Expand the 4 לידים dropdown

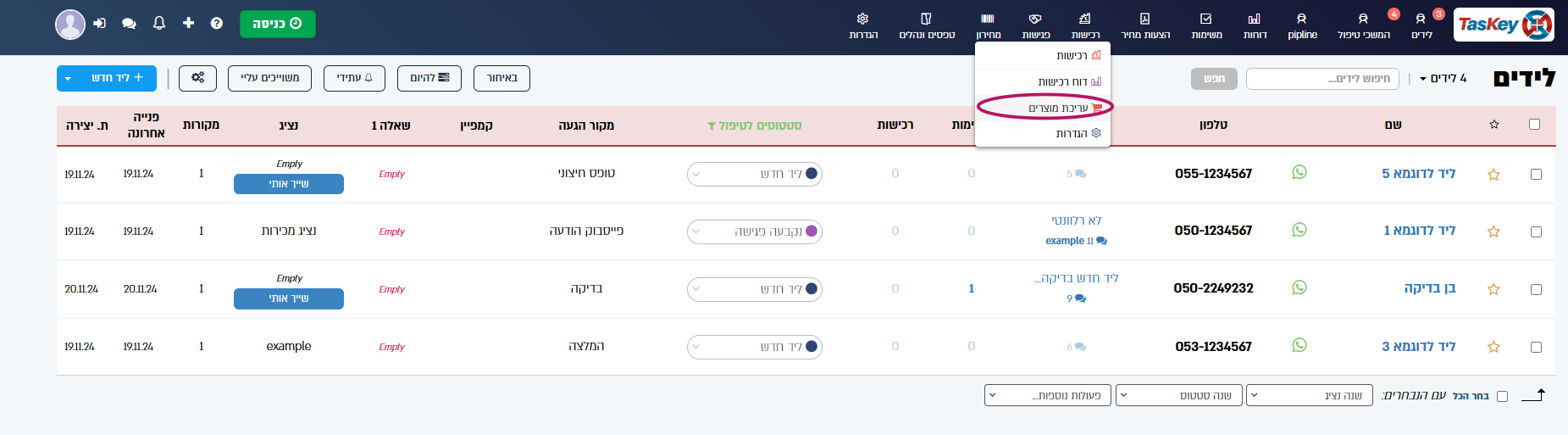[x=1443, y=78]
